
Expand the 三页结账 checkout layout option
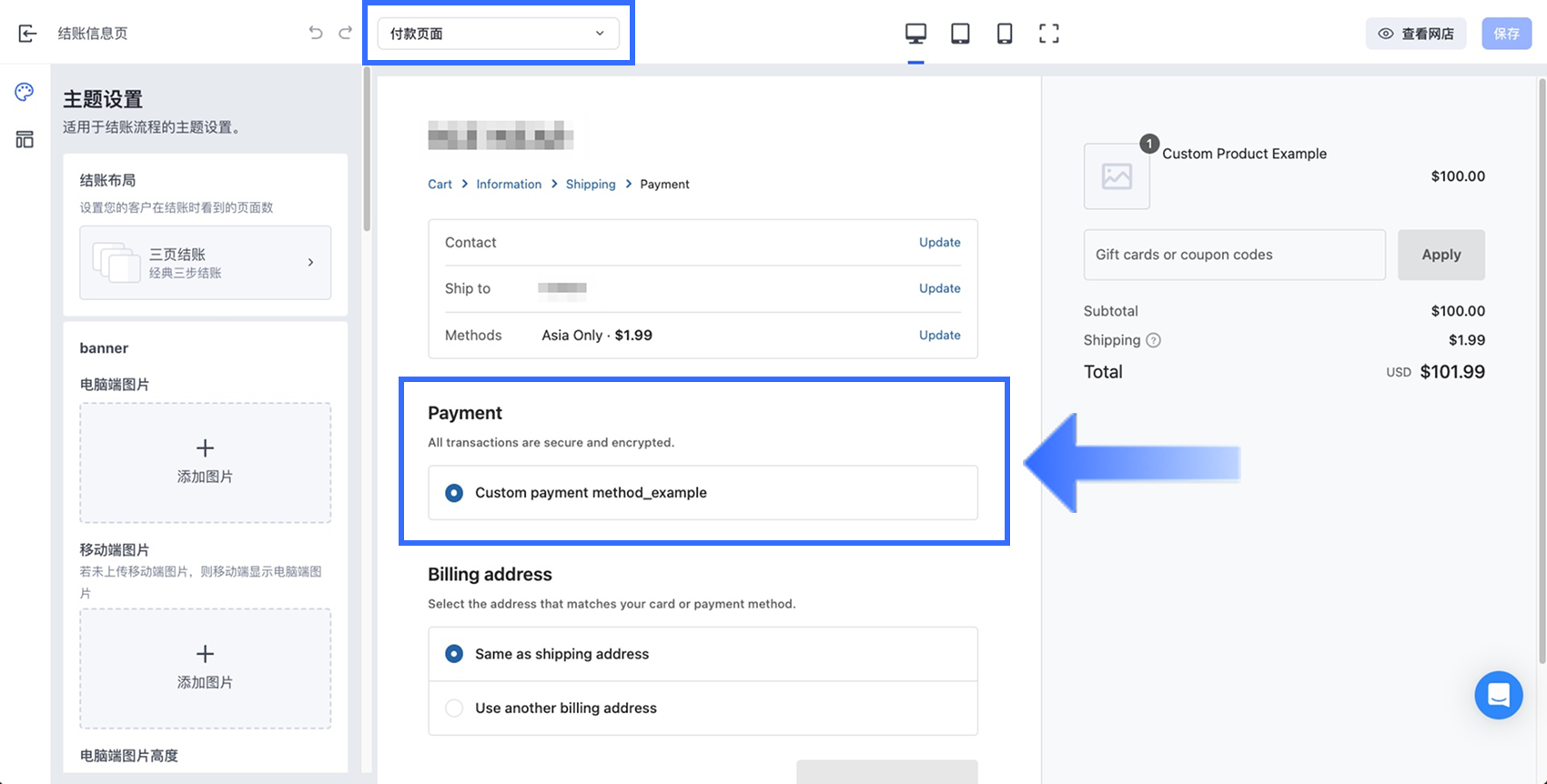tap(206, 263)
